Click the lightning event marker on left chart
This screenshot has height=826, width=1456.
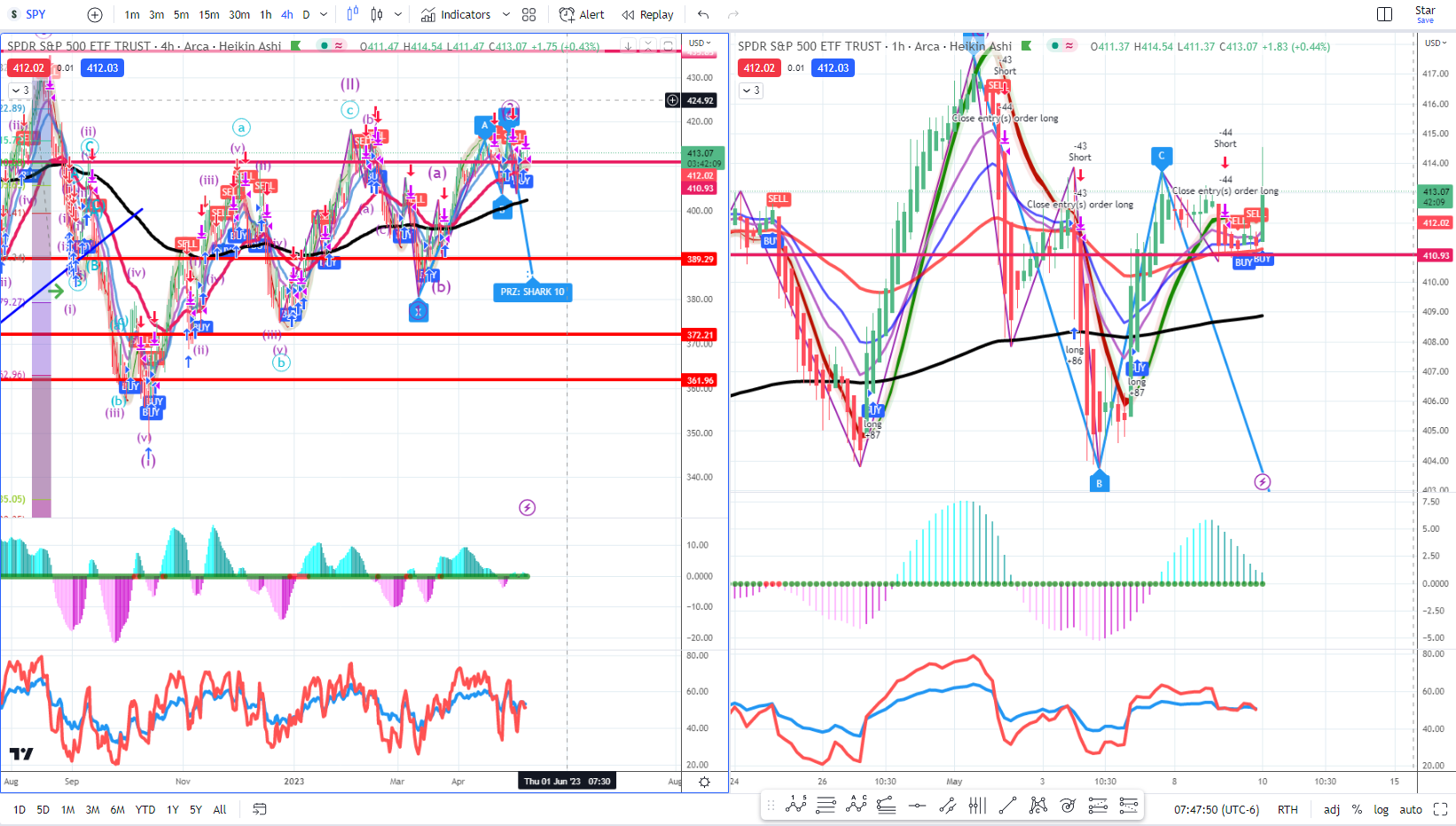pos(528,508)
